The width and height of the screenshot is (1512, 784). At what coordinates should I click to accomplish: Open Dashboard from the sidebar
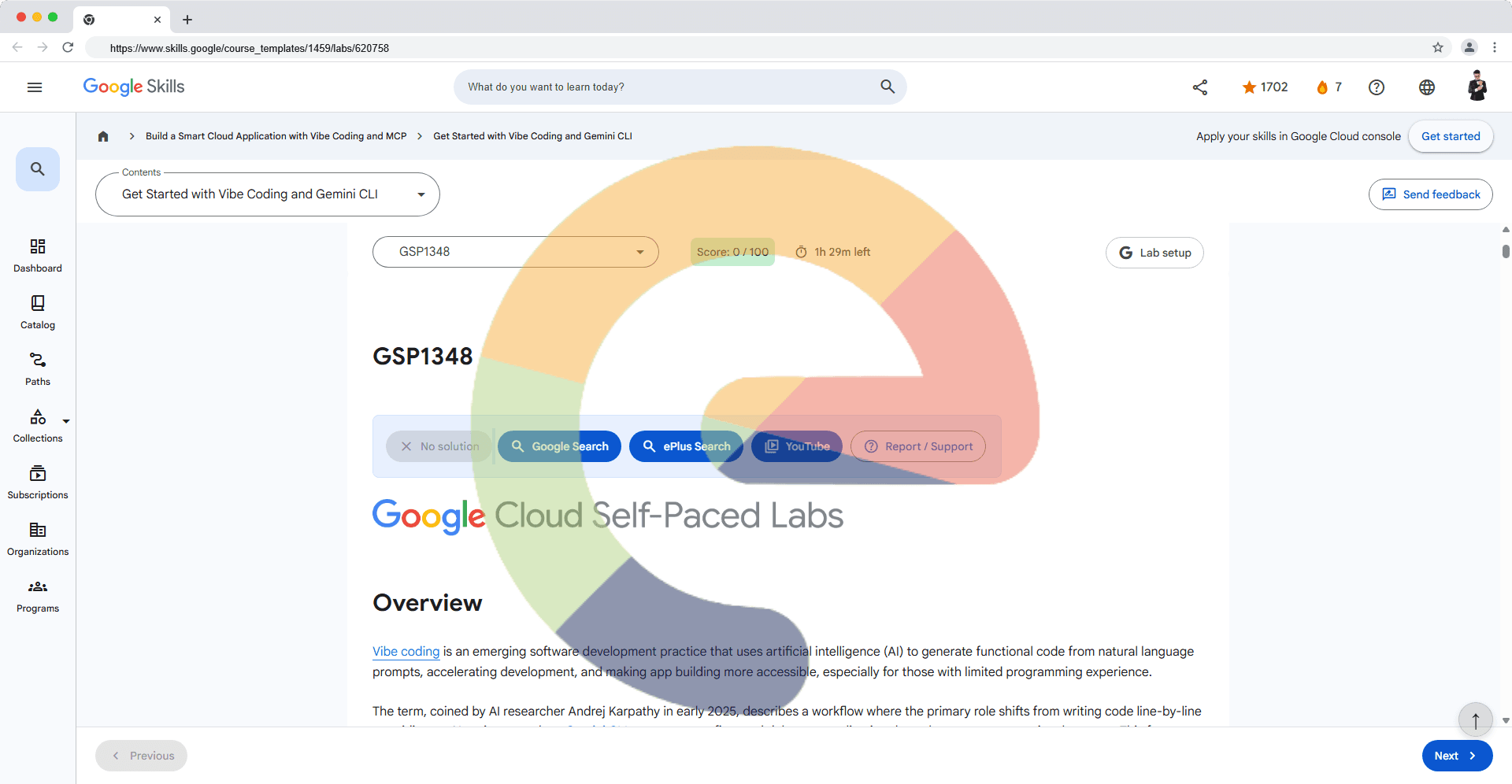pos(38,256)
